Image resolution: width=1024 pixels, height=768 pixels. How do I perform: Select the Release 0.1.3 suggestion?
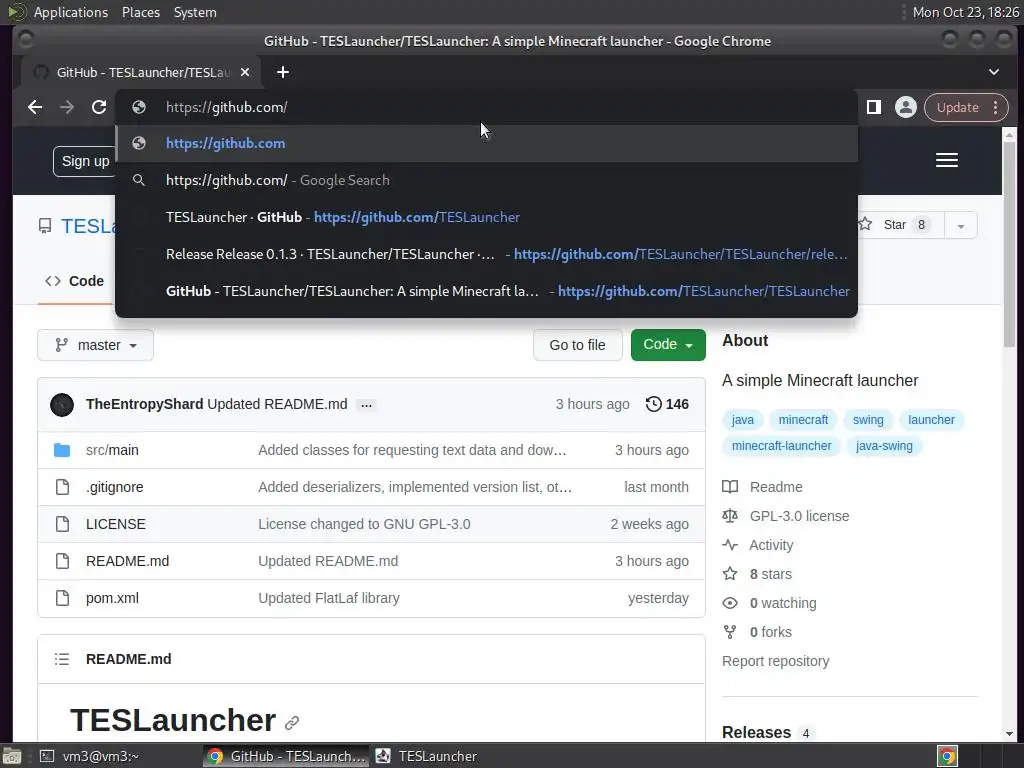click(x=487, y=254)
